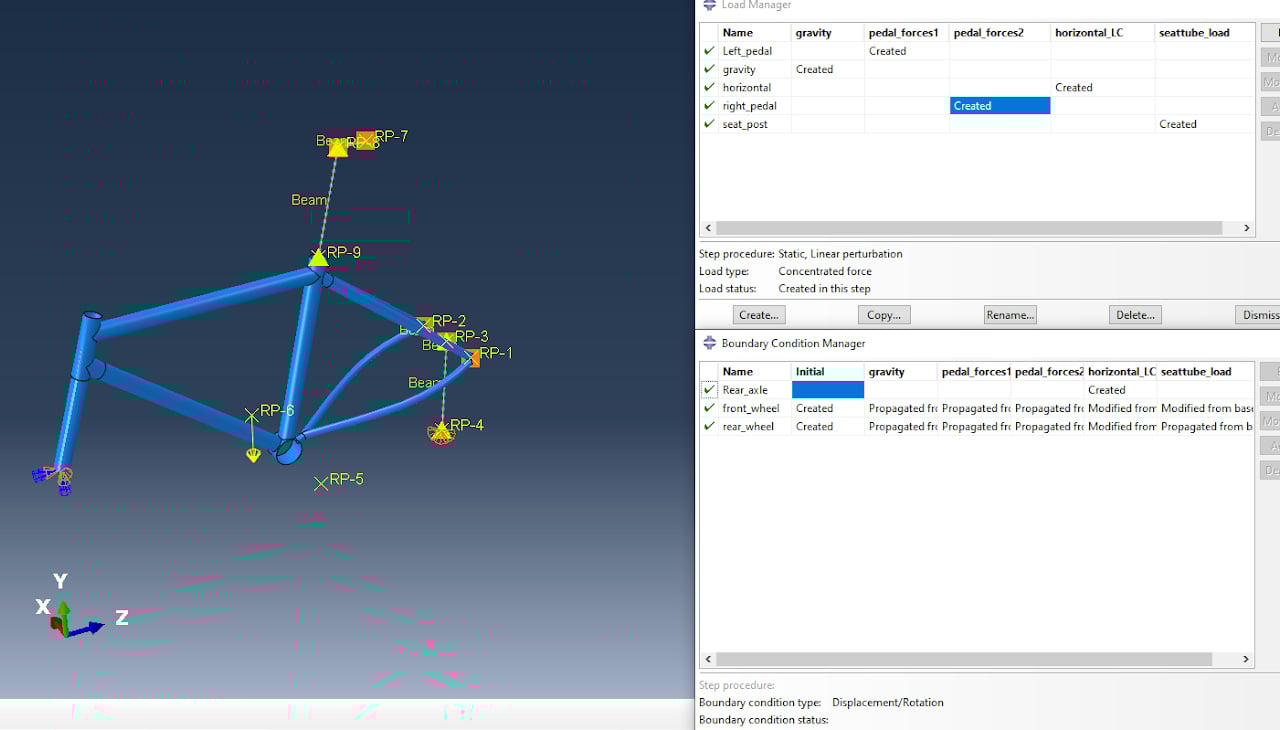Select reference point RP-4 in viewport
Screen dimensions: 1280x730
tap(441, 431)
